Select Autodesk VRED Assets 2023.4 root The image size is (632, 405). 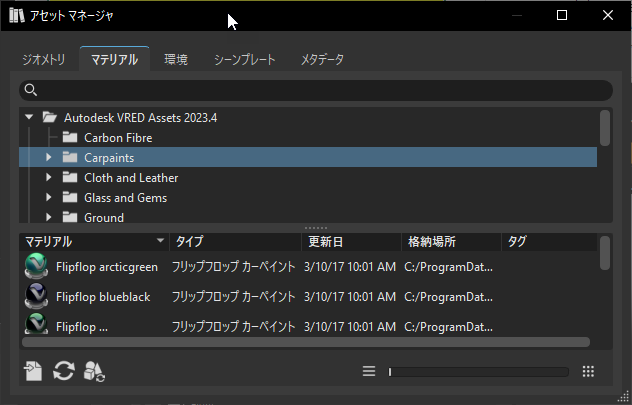[x=140, y=118]
